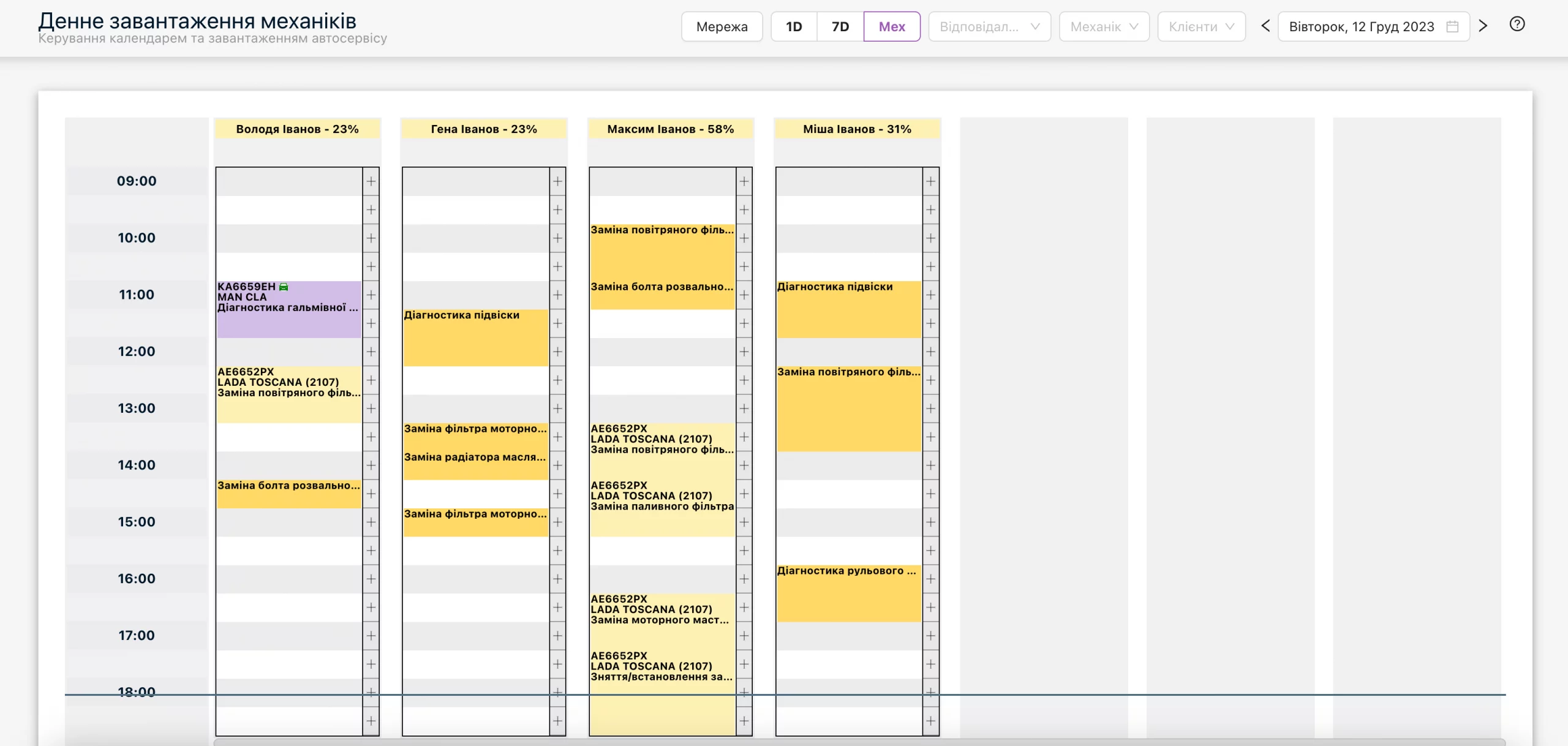Open Максим's Зняття/встановлення task
Image resolution: width=1568 pixels, height=746 pixels.
tap(662, 692)
